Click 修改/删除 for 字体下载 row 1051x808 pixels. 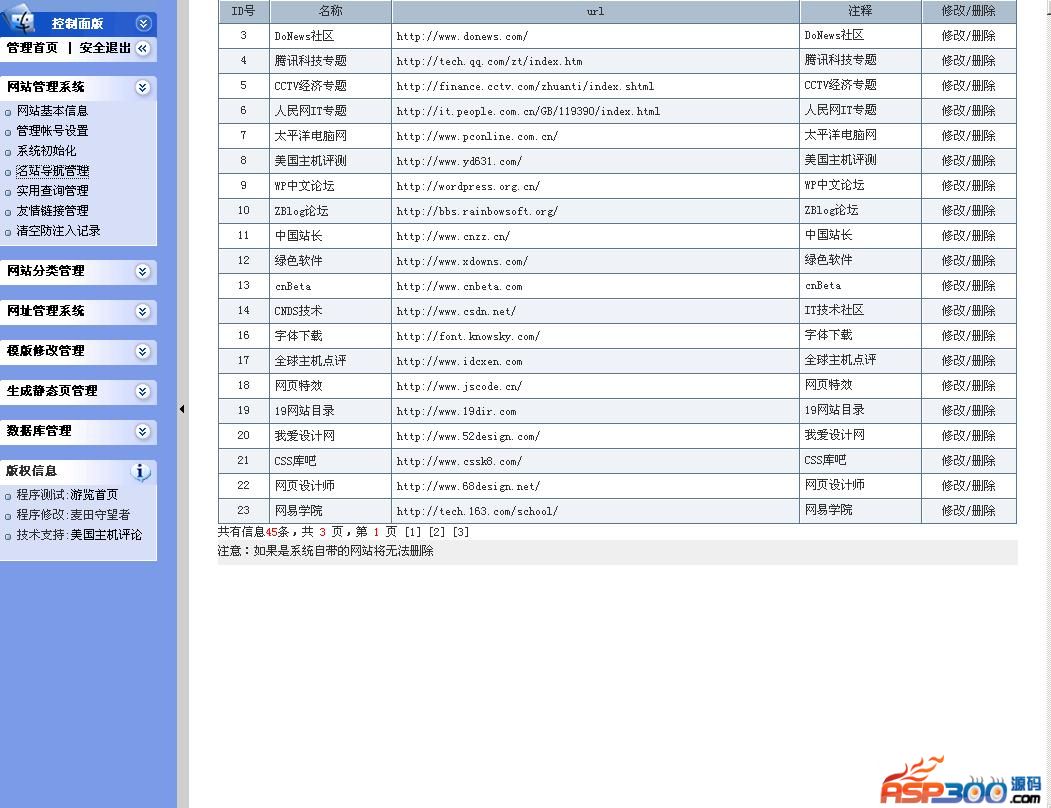tap(969, 335)
